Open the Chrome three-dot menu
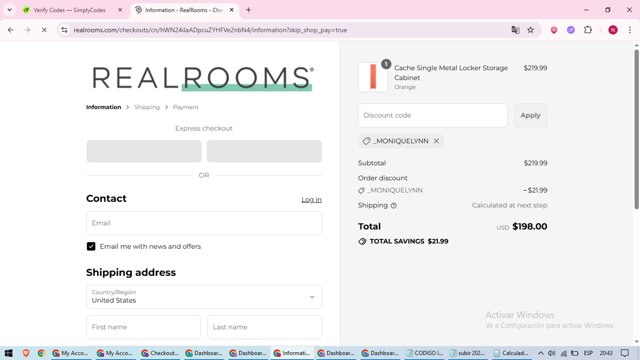This screenshot has height=360, width=640. pos(629,30)
